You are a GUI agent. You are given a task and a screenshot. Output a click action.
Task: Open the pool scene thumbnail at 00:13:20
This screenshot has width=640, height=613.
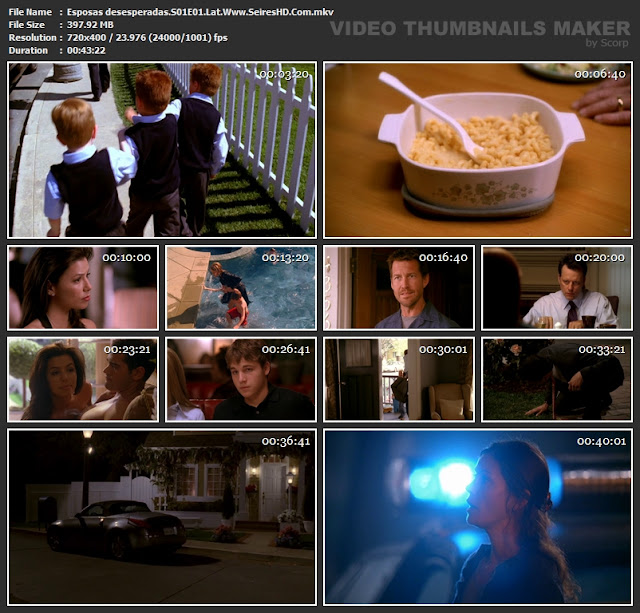pos(241,287)
